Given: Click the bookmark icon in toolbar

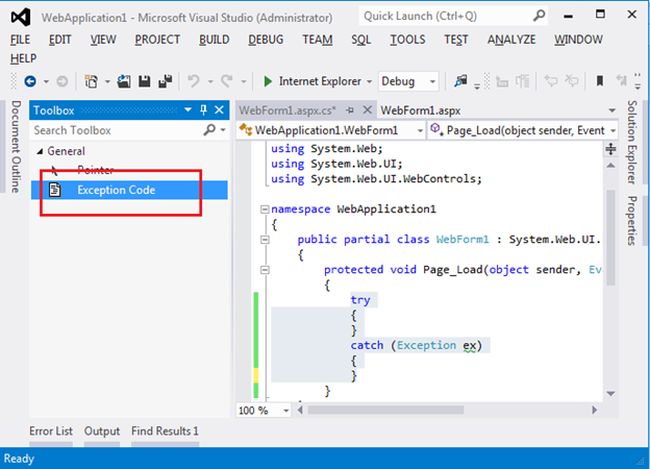Looking at the screenshot, I should point(600,81).
